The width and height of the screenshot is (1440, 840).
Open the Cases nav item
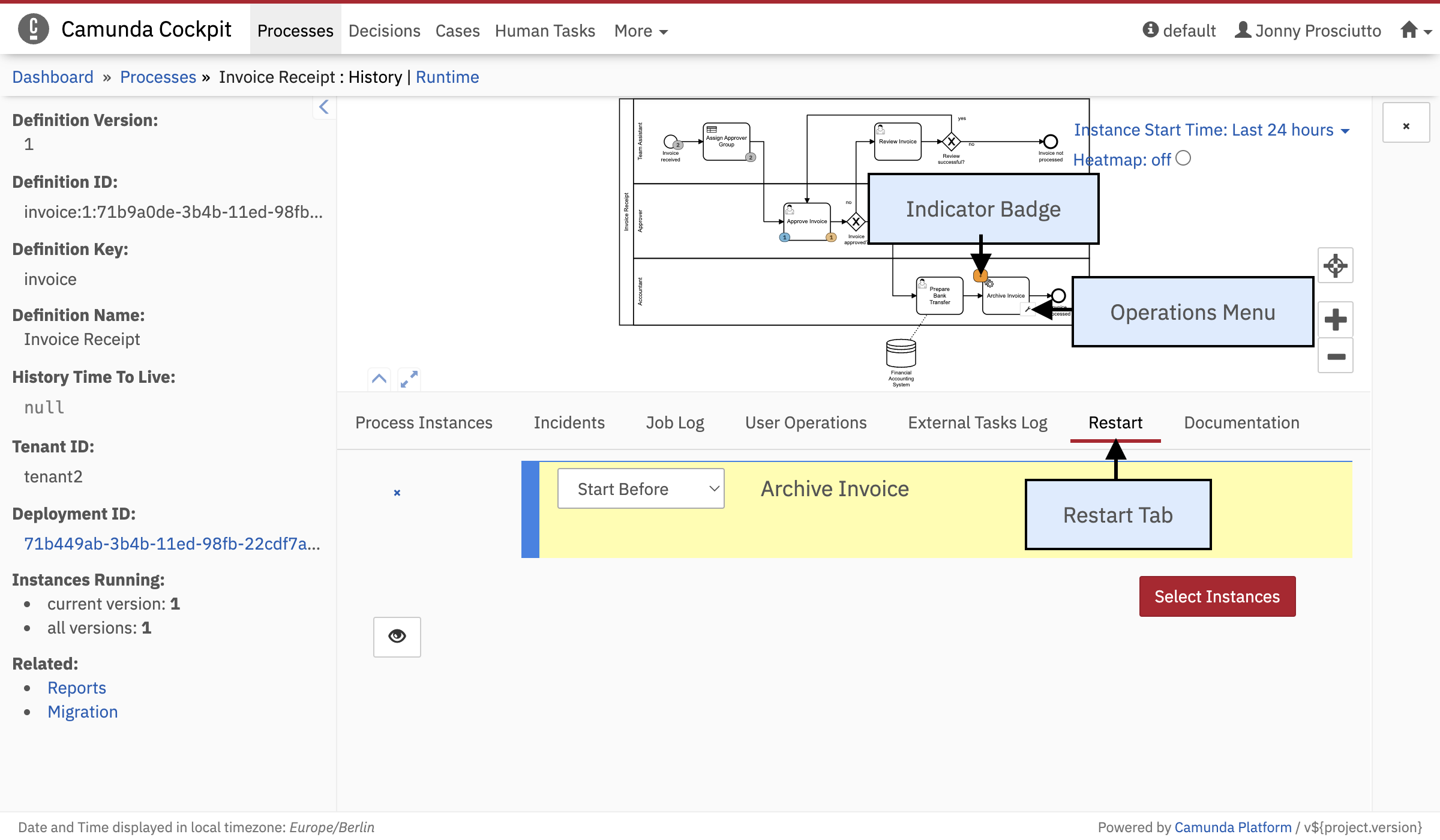(x=458, y=31)
